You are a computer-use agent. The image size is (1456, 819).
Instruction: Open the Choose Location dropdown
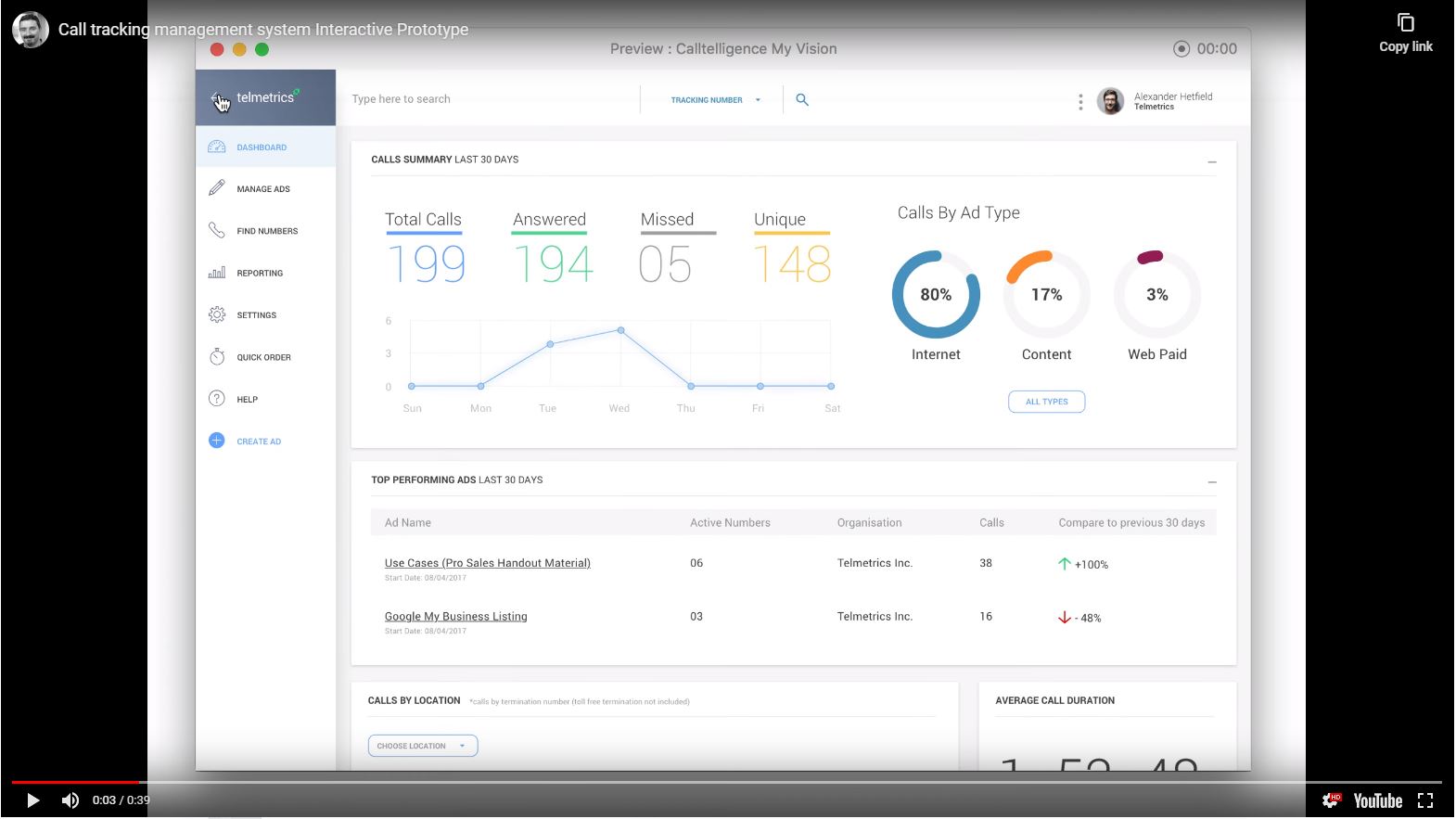click(x=423, y=746)
